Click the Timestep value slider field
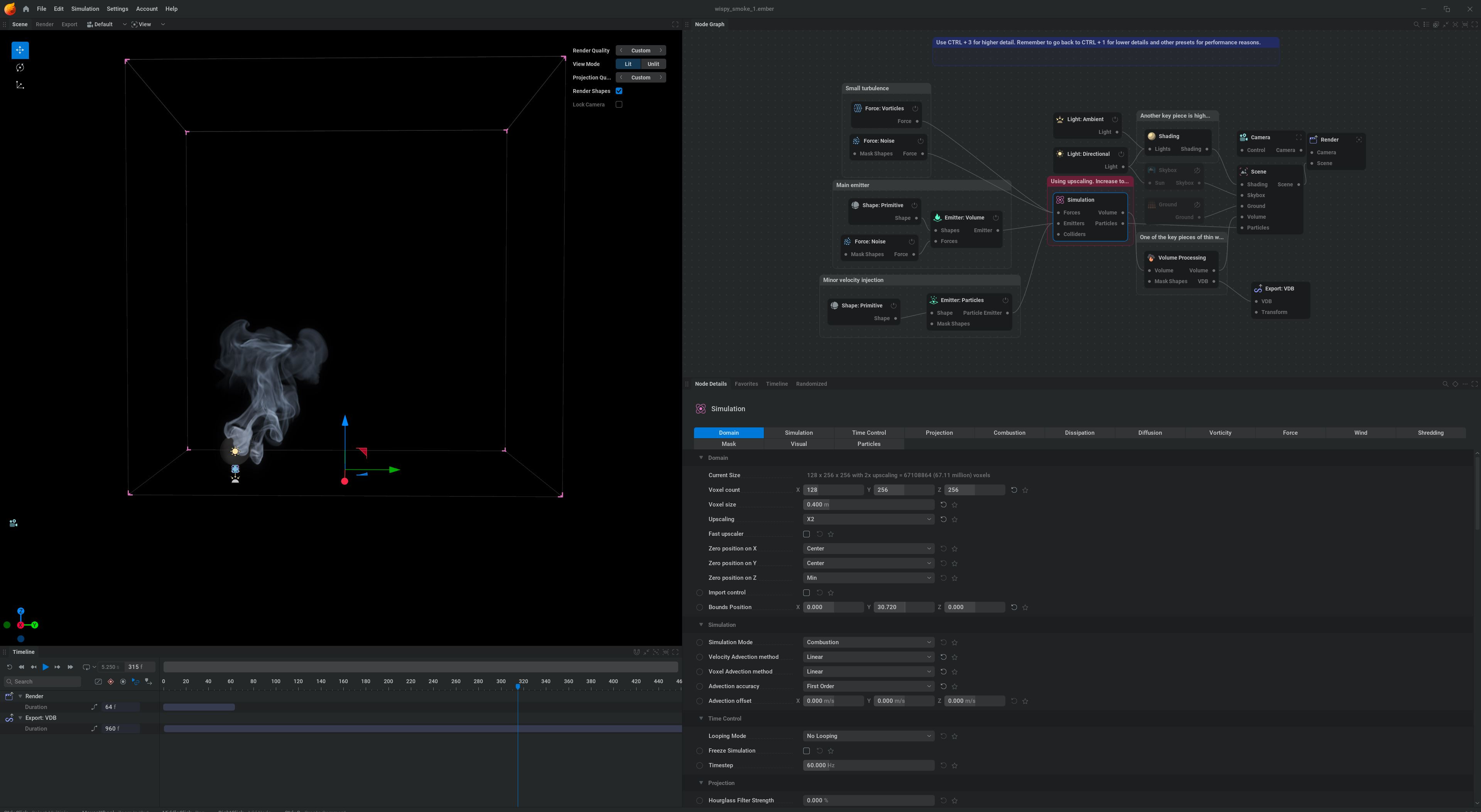Viewport: 1481px width, 812px height. click(868, 765)
